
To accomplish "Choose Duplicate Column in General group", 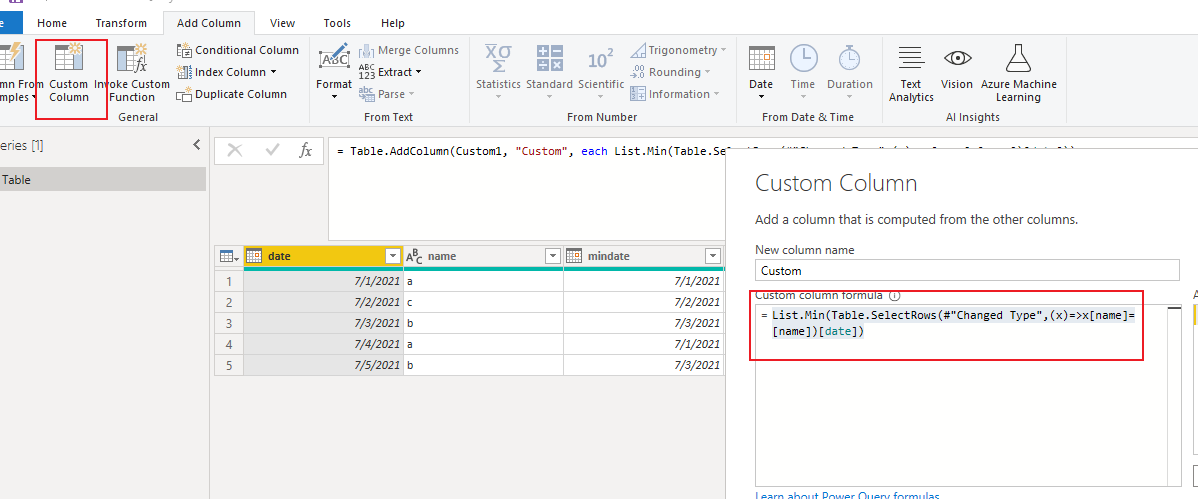I will click(232, 94).
